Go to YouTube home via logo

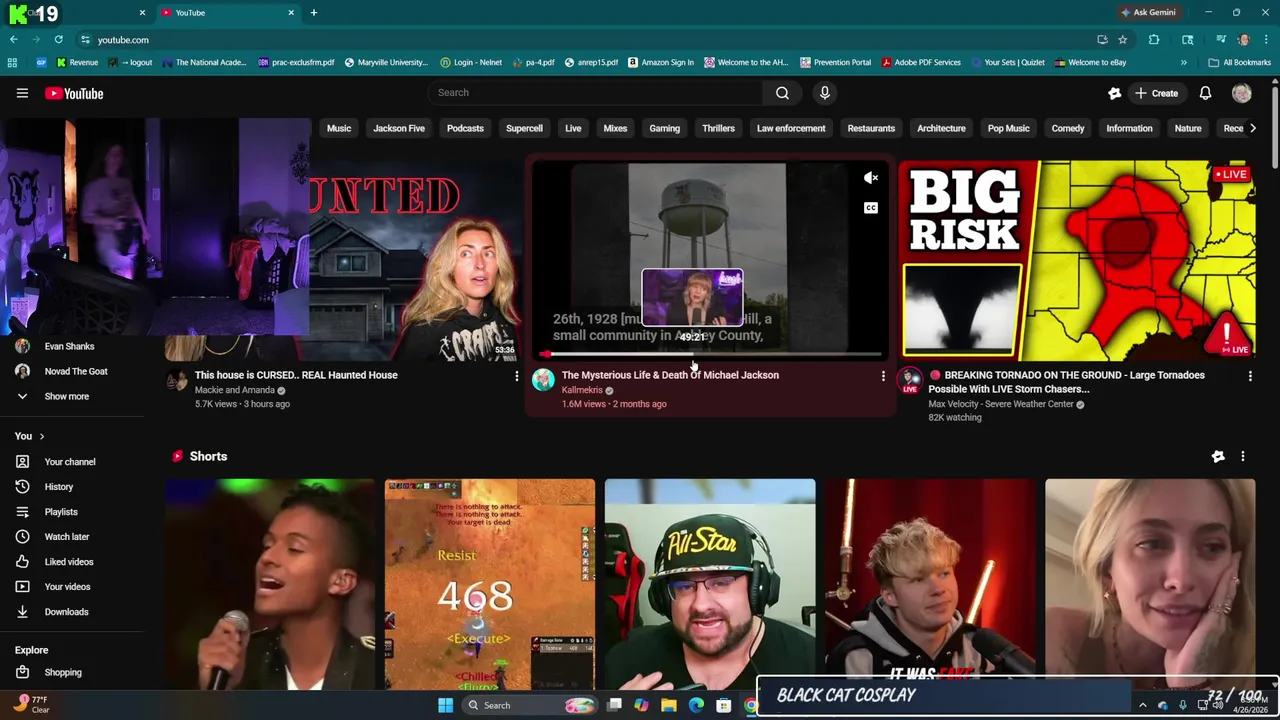(74, 93)
